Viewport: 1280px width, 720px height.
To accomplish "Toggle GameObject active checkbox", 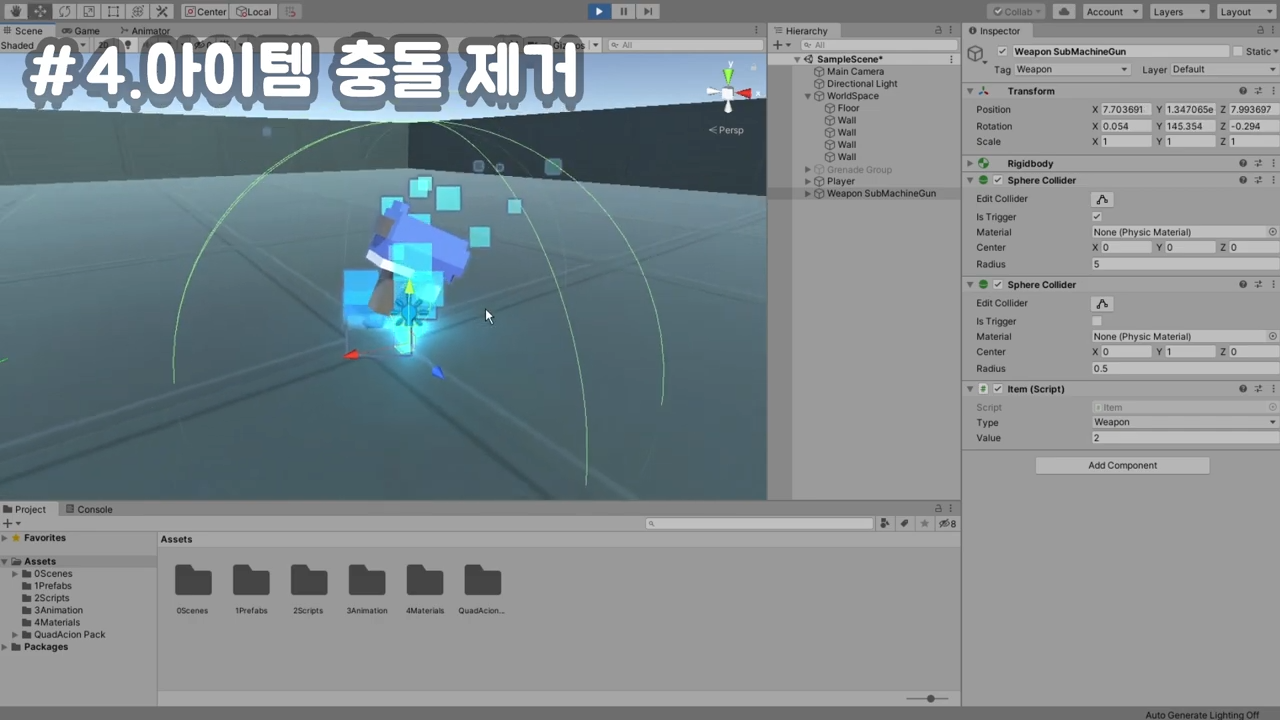I will 1003,51.
